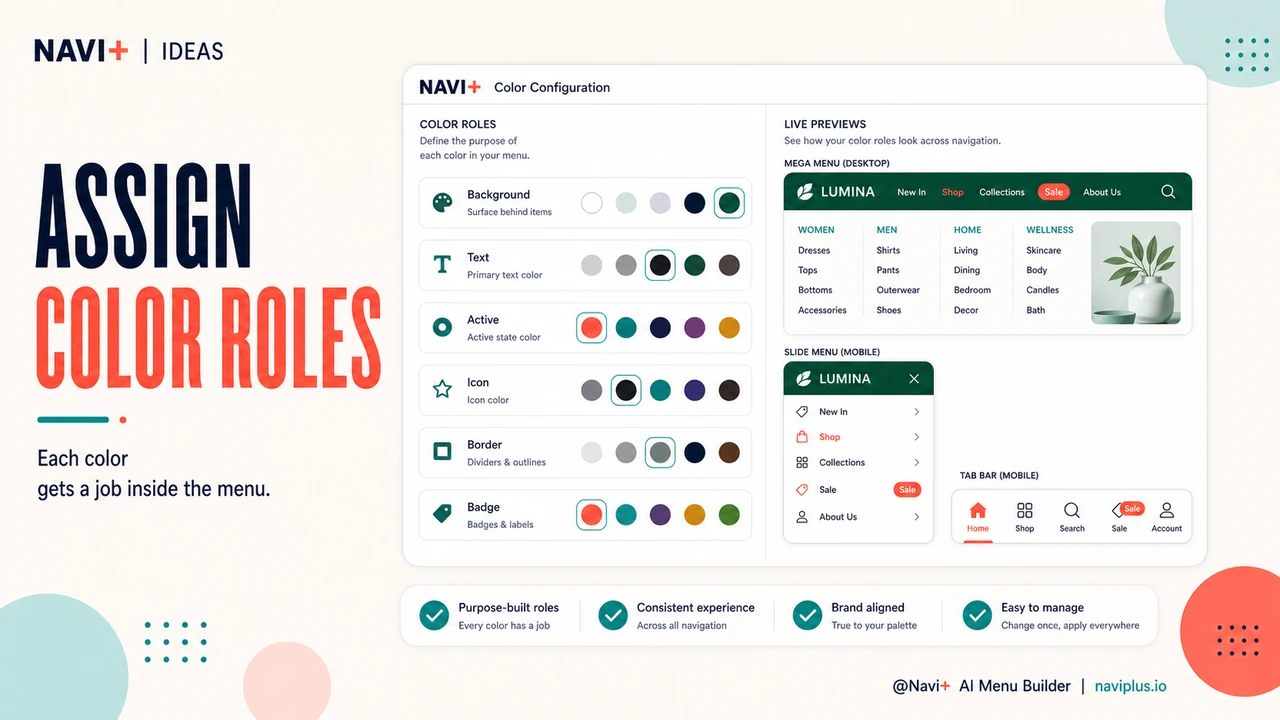
Task: Click the Sale badge in slide menu
Action: click(907, 490)
